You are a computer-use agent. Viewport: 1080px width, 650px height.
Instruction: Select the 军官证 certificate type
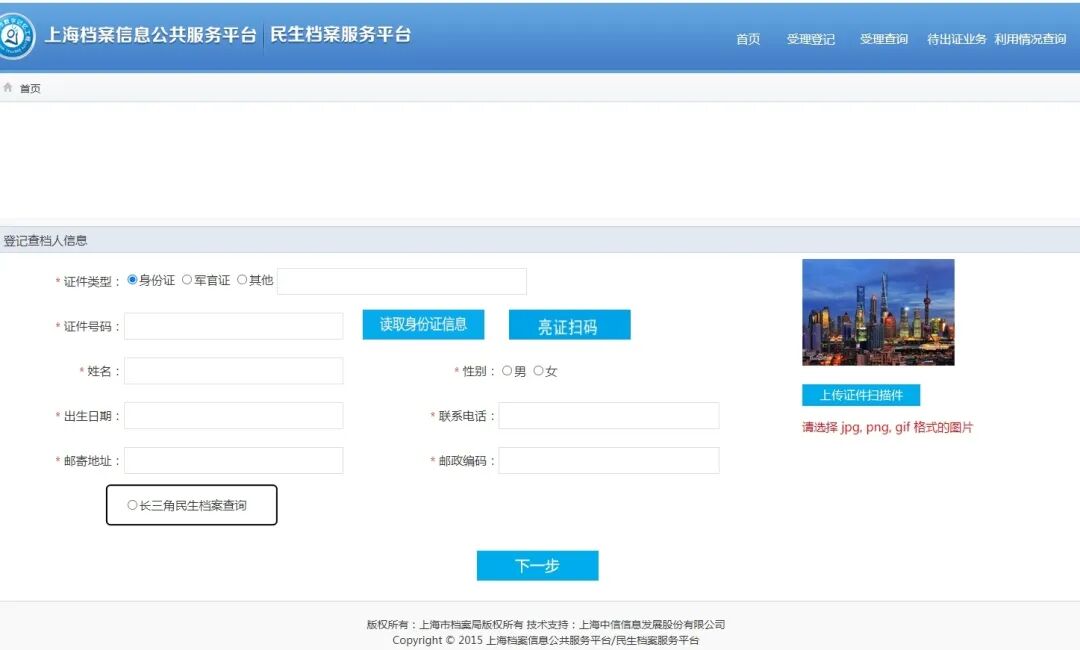(187, 280)
